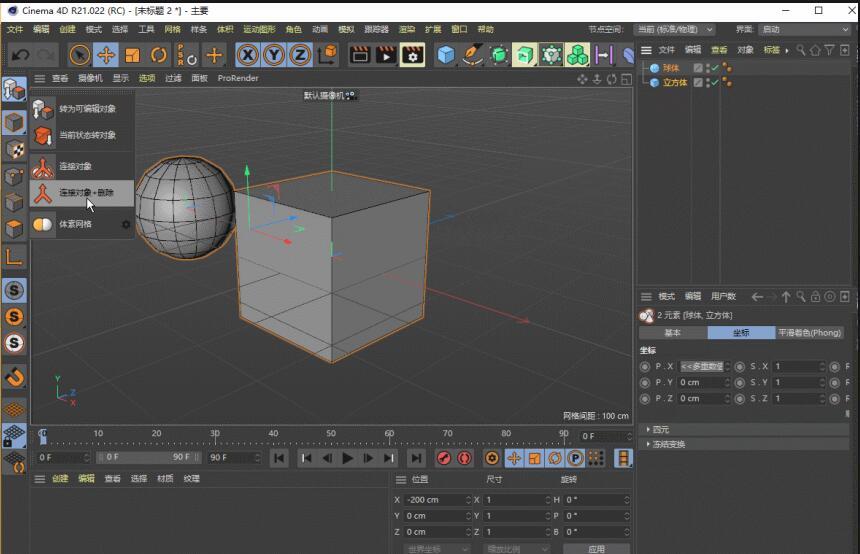Expand the 冻结变换 section
The image size is (860, 554).
668,443
